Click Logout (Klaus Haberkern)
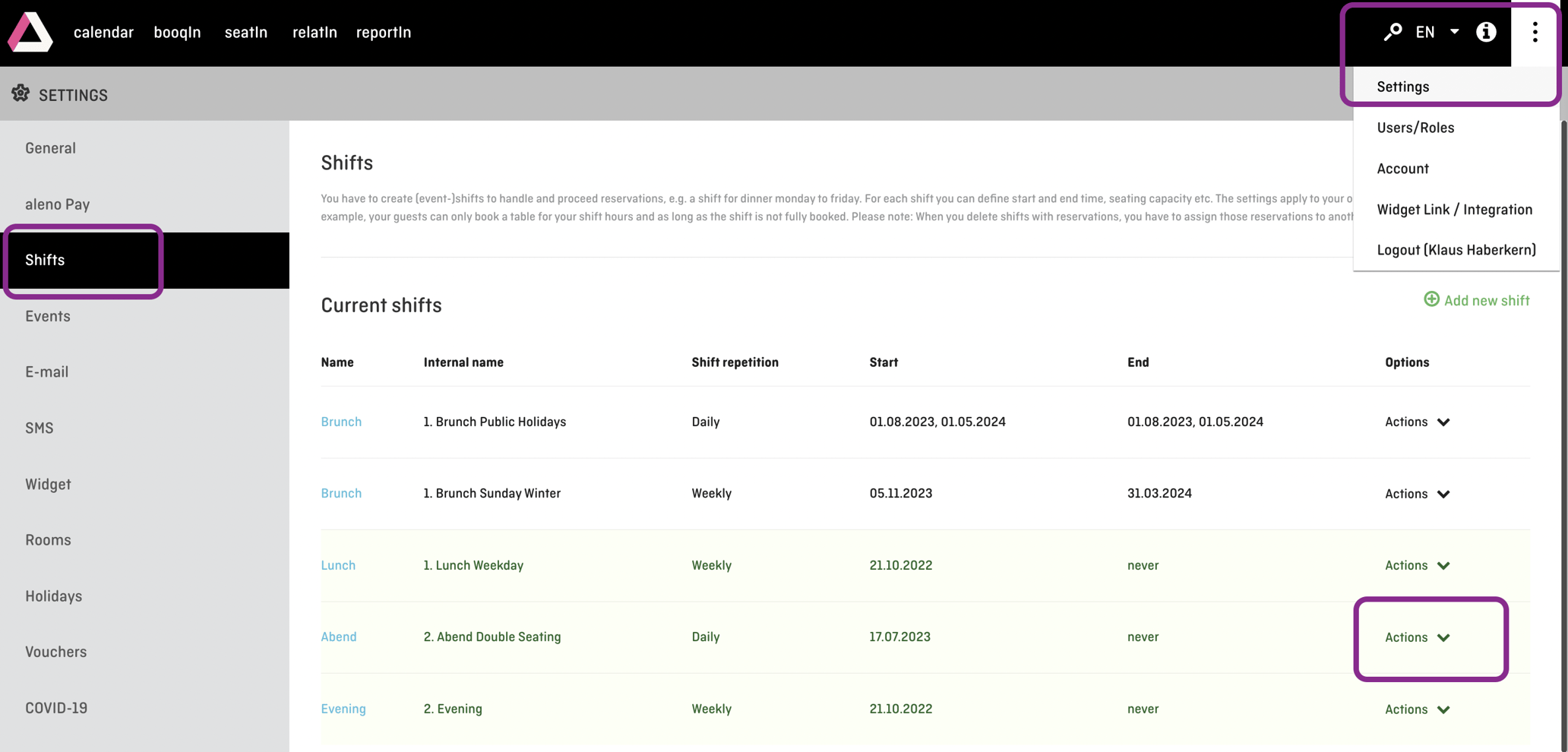The width and height of the screenshot is (1568, 752). (x=1456, y=250)
